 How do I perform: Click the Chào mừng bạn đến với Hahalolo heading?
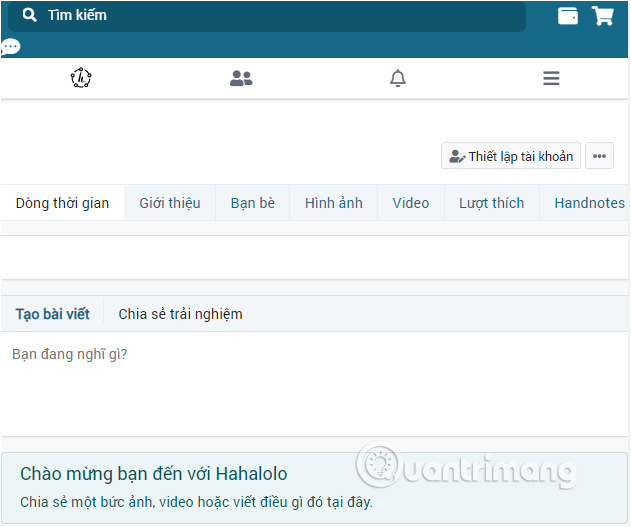[x=154, y=474]
